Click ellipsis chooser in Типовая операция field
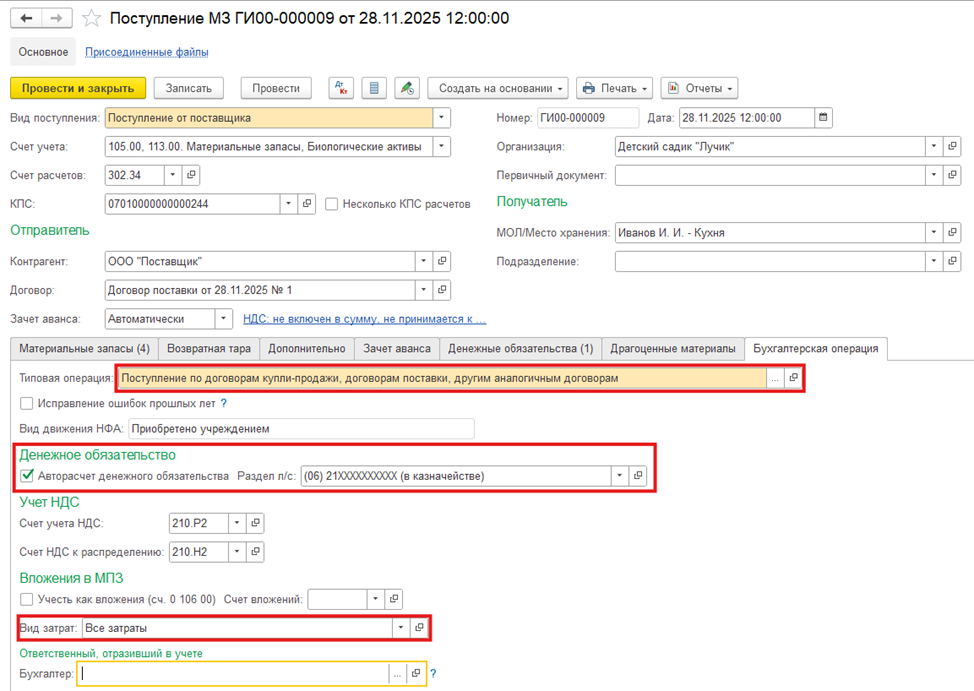The height and width of the screenshot is (691, 974). click(x=775, y=378)
